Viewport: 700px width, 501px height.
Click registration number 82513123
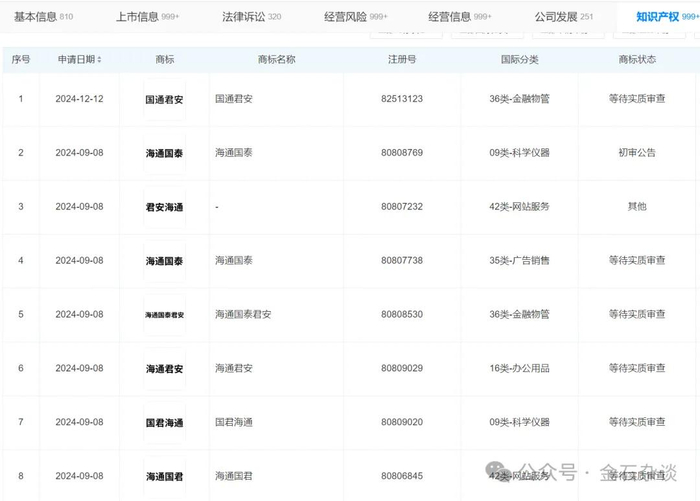pos(402,99)
